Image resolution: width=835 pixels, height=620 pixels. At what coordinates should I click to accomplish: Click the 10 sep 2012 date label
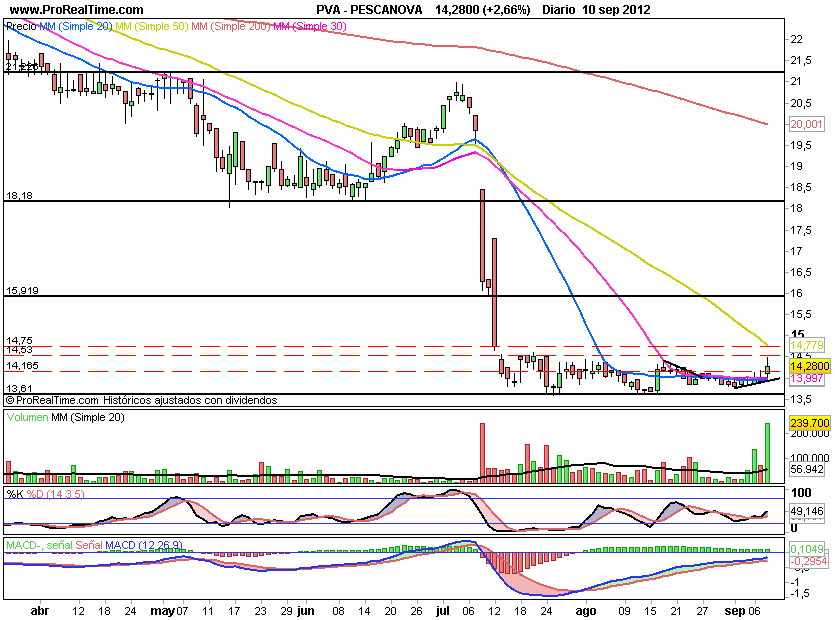[608, 9]
